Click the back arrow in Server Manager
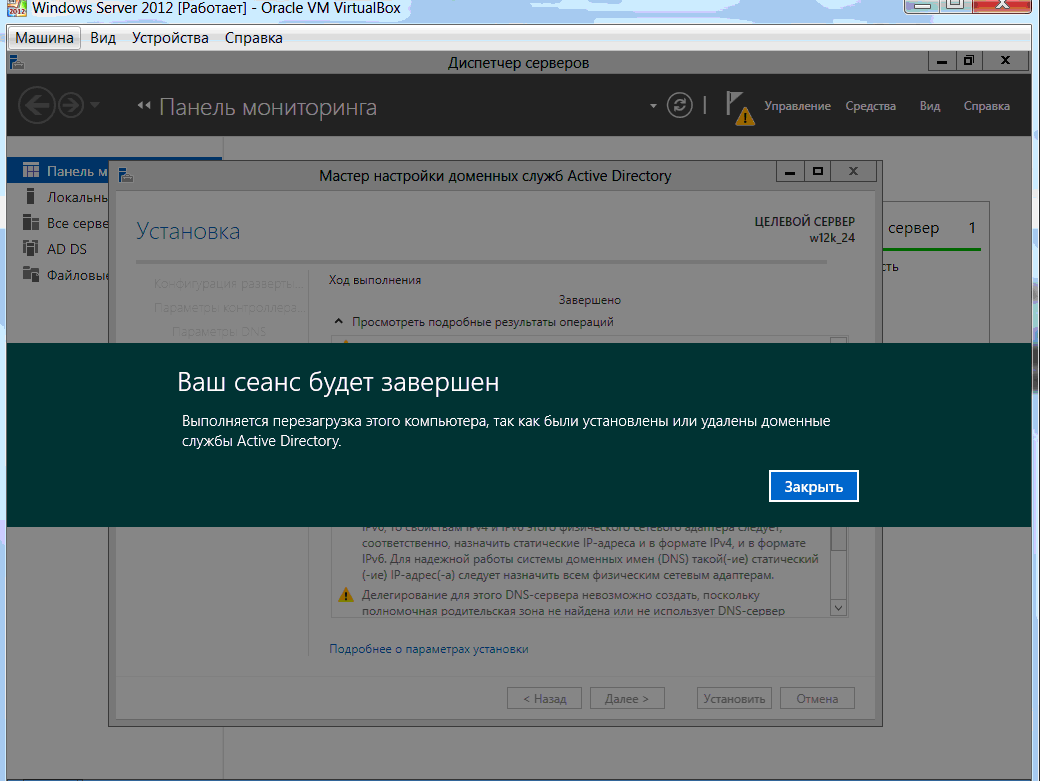The width and height of the screenshot is (1042, 781). 37,105
